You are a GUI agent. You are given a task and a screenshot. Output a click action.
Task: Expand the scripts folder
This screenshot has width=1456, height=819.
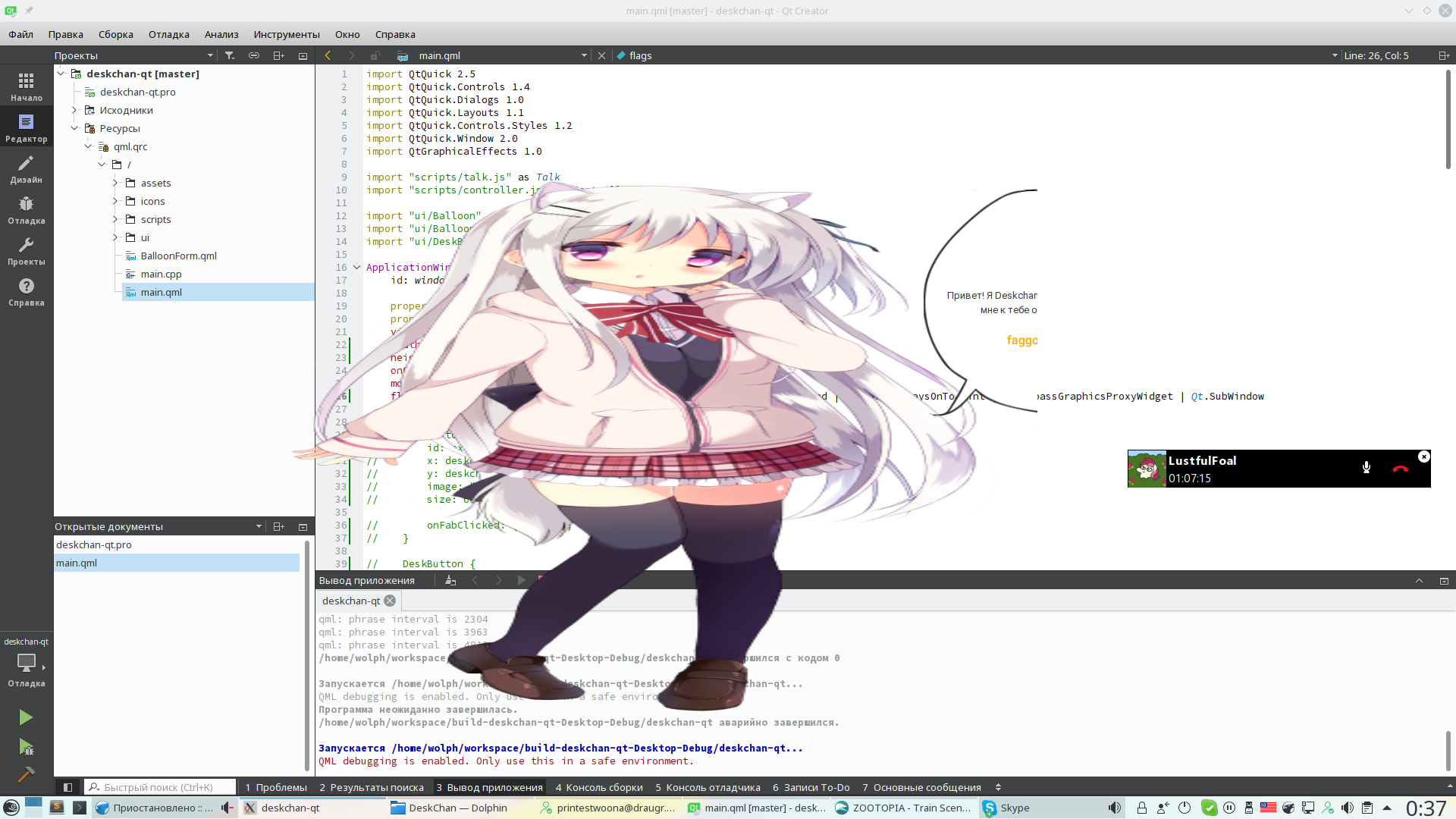(x=115, y=219)
